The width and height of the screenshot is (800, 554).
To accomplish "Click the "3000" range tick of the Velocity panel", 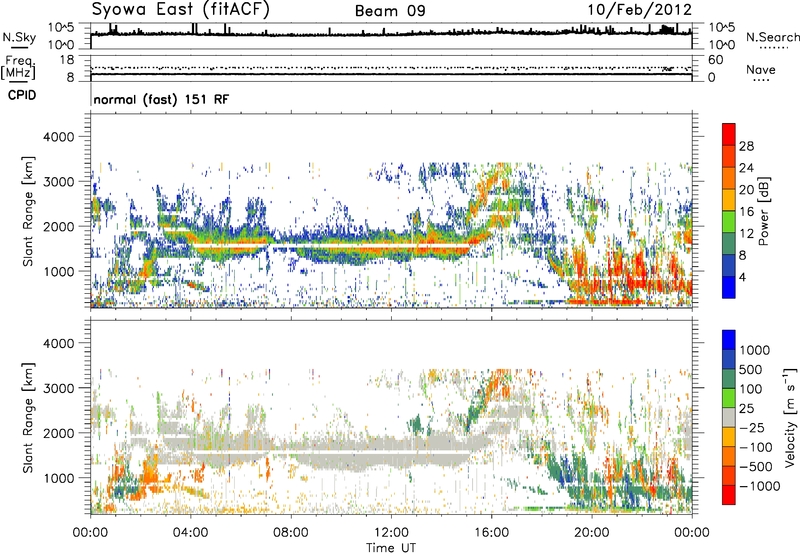I will (x=58, y=388).
